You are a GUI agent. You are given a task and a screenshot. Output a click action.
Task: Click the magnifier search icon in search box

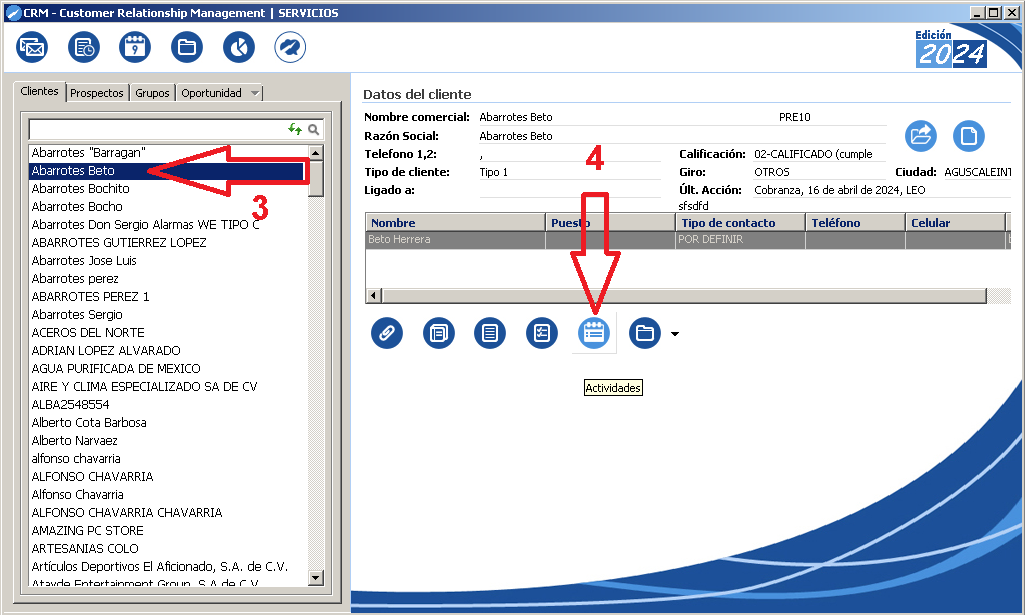click(x=313, y=129)
